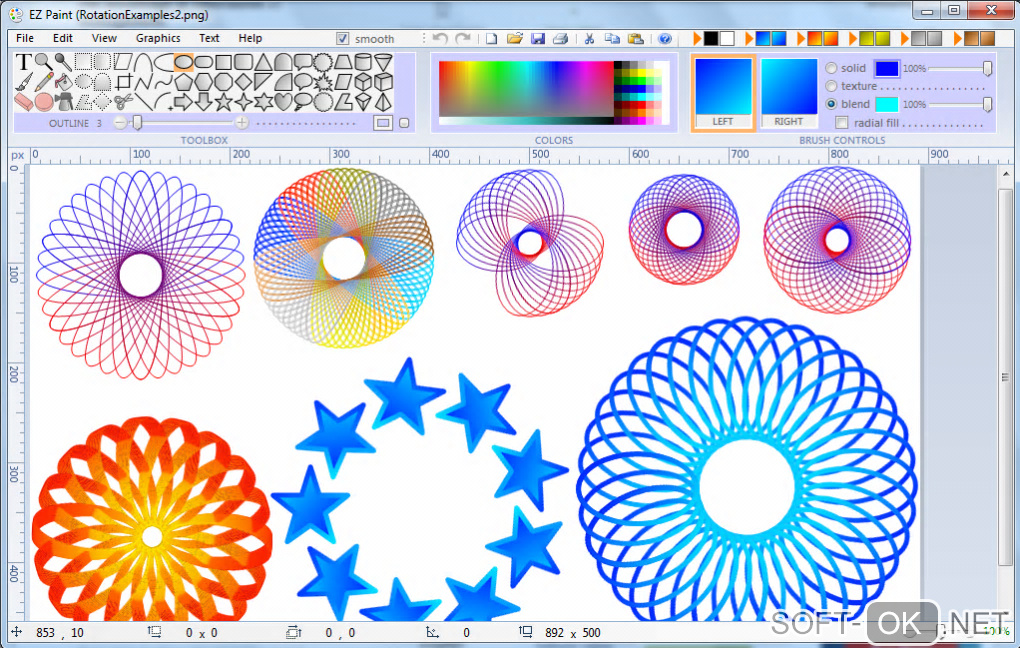Viewport: 1020px width, 648px height.
Task: Click the outline minus button
Action: tap(120, 122)
